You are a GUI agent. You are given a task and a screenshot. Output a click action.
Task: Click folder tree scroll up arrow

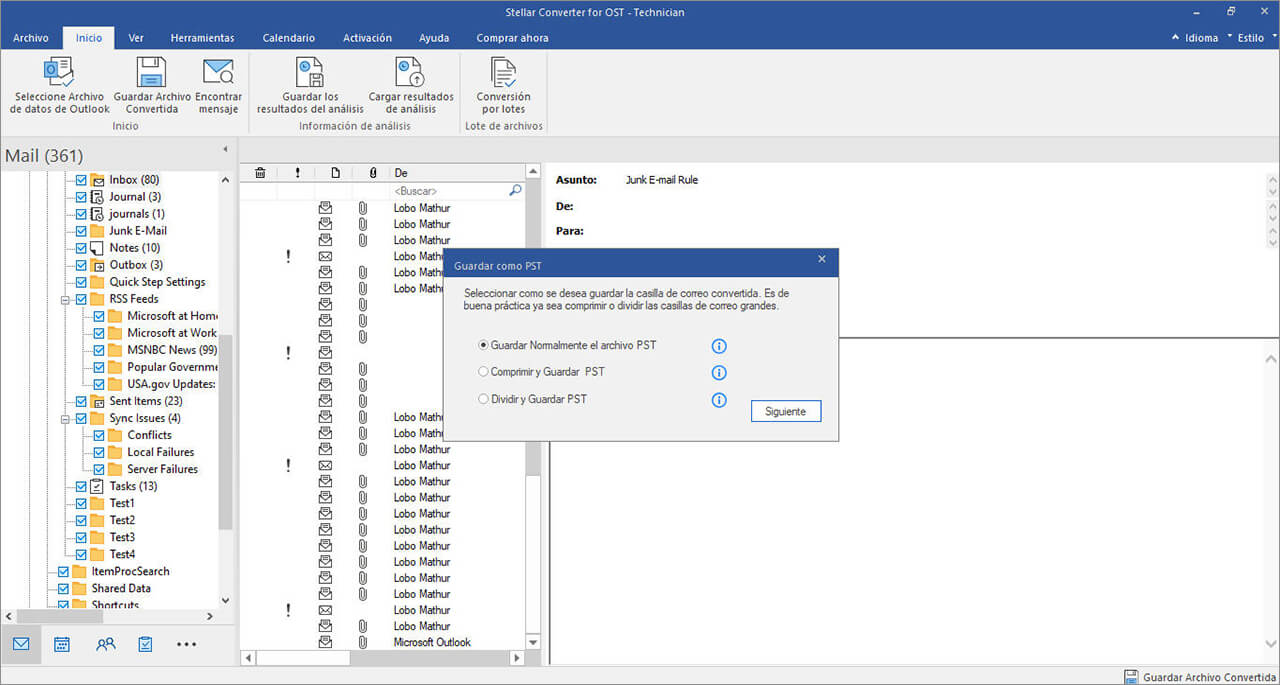(225, 180)
